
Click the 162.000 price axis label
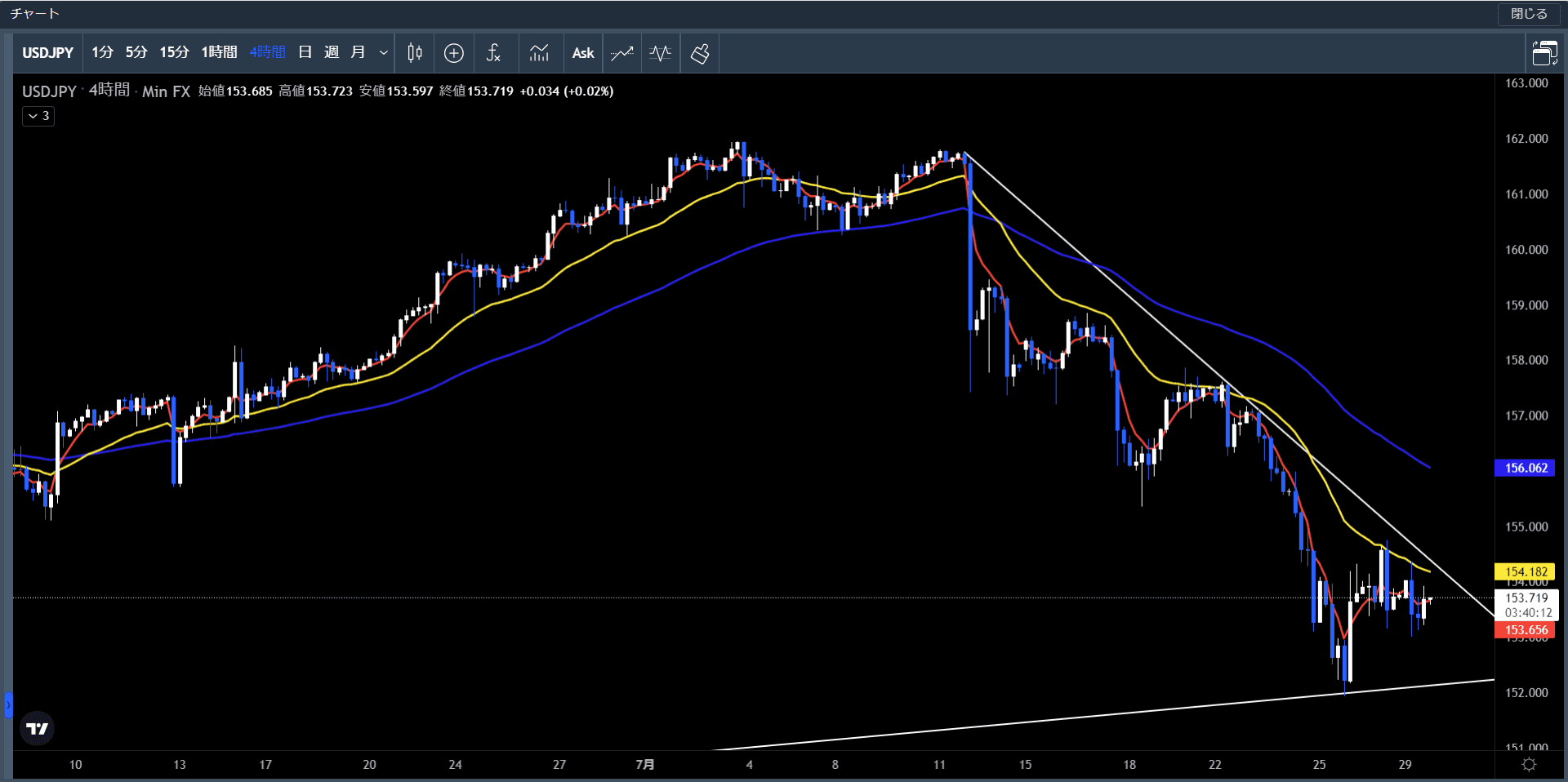[1526, 139]
